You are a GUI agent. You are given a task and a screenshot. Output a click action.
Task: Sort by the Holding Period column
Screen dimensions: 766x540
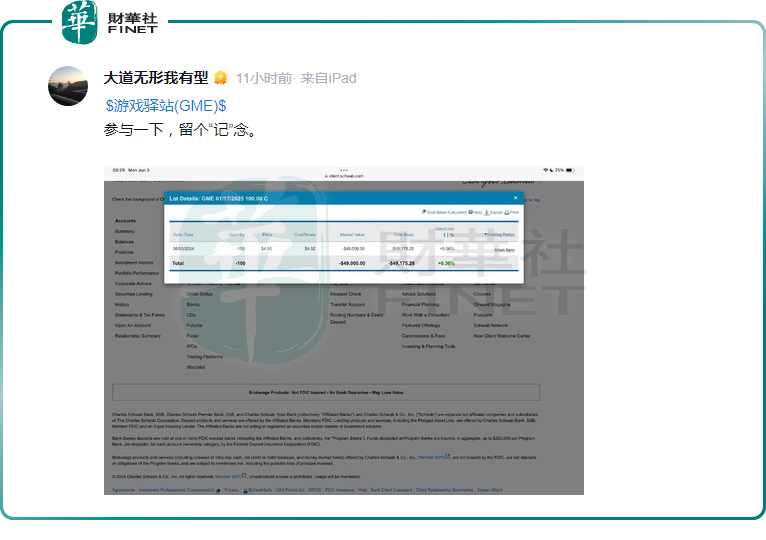coord(500,235)
